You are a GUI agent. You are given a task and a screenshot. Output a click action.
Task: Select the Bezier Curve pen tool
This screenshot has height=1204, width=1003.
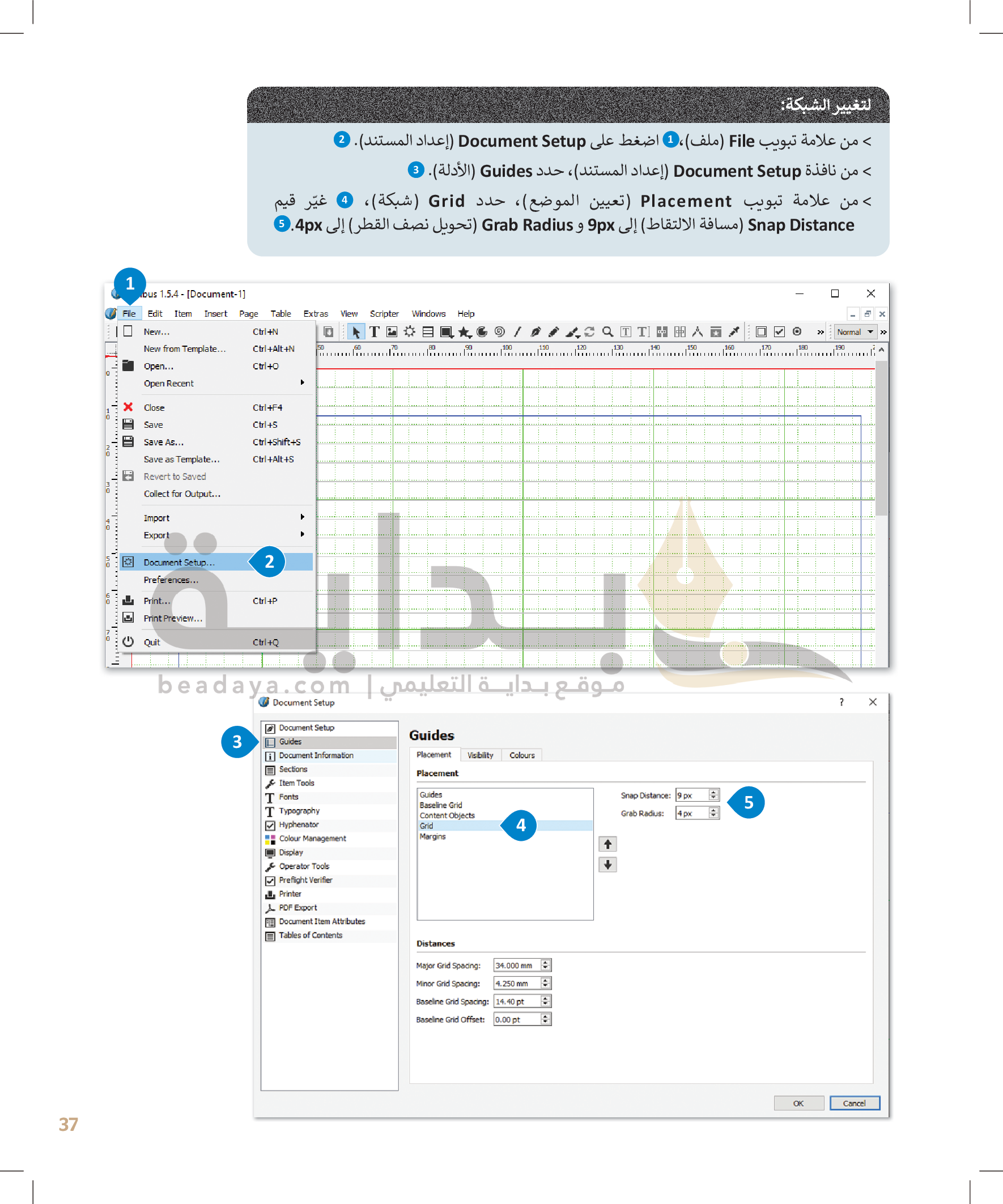[535, 332]
